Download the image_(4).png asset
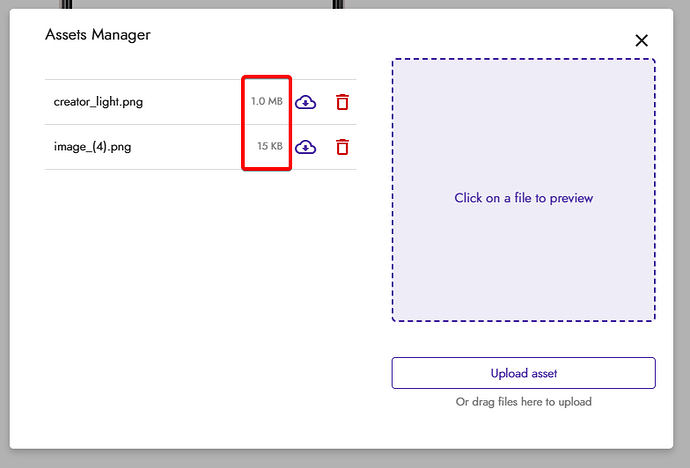The width and height of the screenshot is (690, 468). click(305, 147)
